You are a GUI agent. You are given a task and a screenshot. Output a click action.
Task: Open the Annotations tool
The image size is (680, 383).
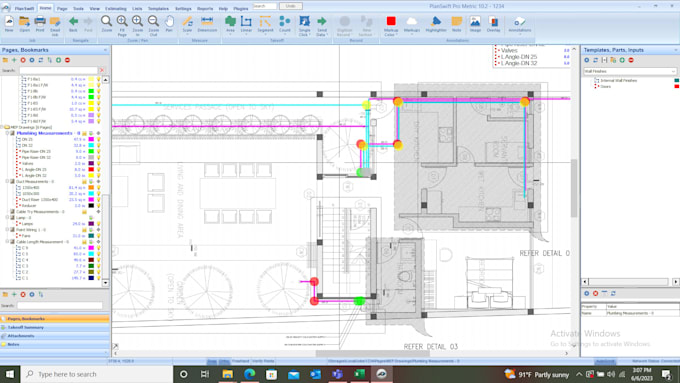click(520, 24)
